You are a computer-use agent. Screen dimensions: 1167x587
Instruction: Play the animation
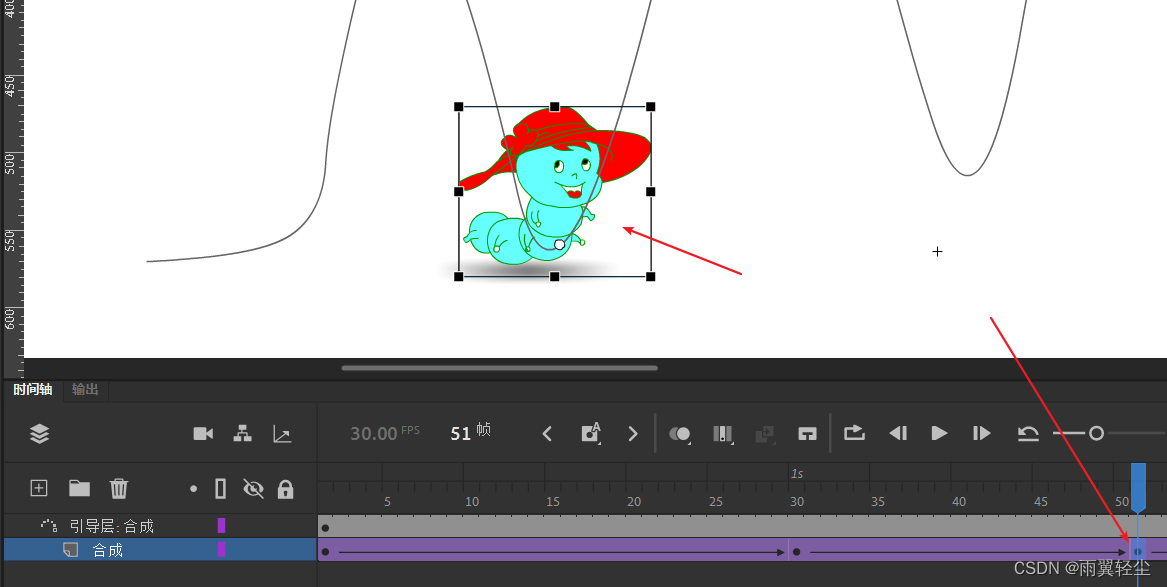pyautogui.click(x=940, y=433)
